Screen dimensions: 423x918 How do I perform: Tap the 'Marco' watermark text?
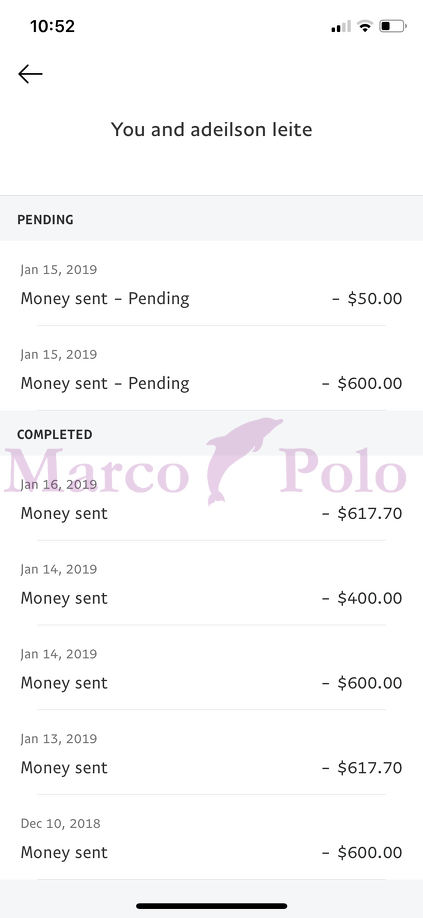97,471
